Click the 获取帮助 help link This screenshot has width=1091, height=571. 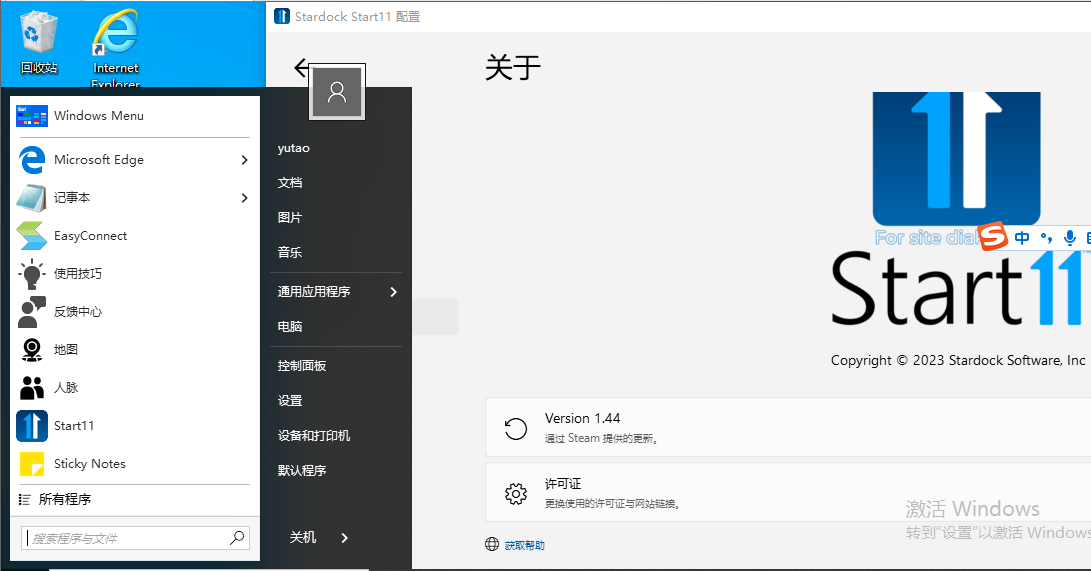click(x=525, y=545)
